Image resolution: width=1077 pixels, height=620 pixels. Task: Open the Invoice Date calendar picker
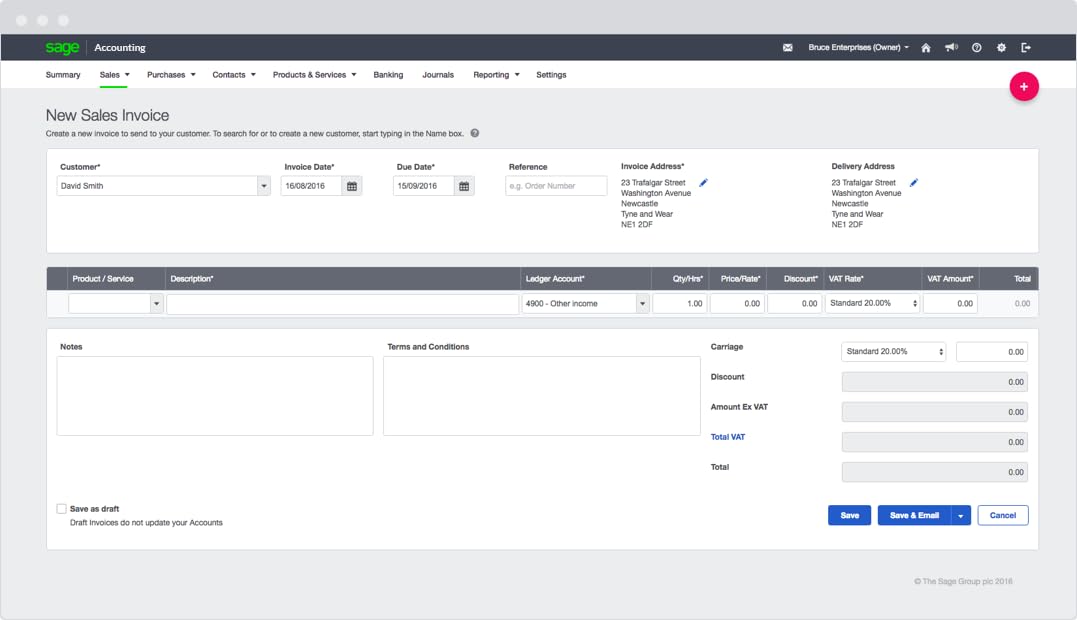point(352,186)
